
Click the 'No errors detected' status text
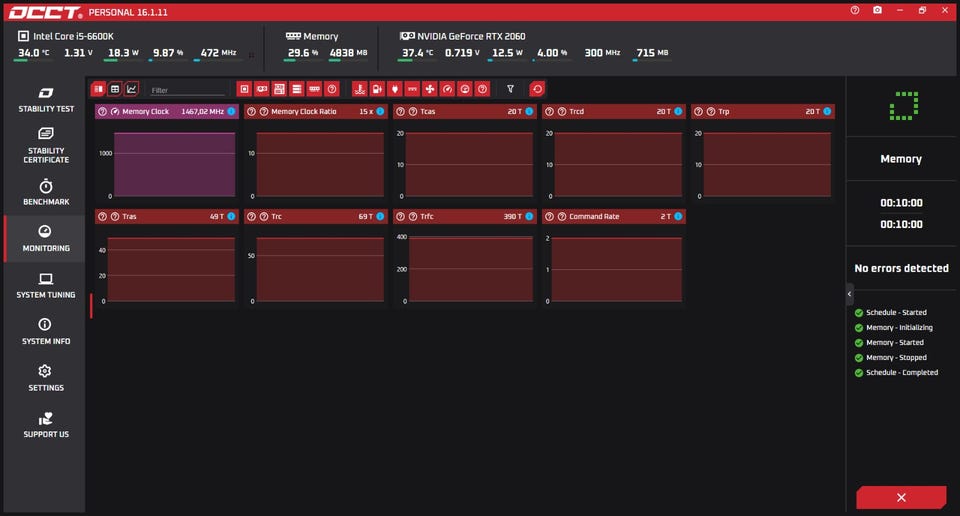coord(901,268)
